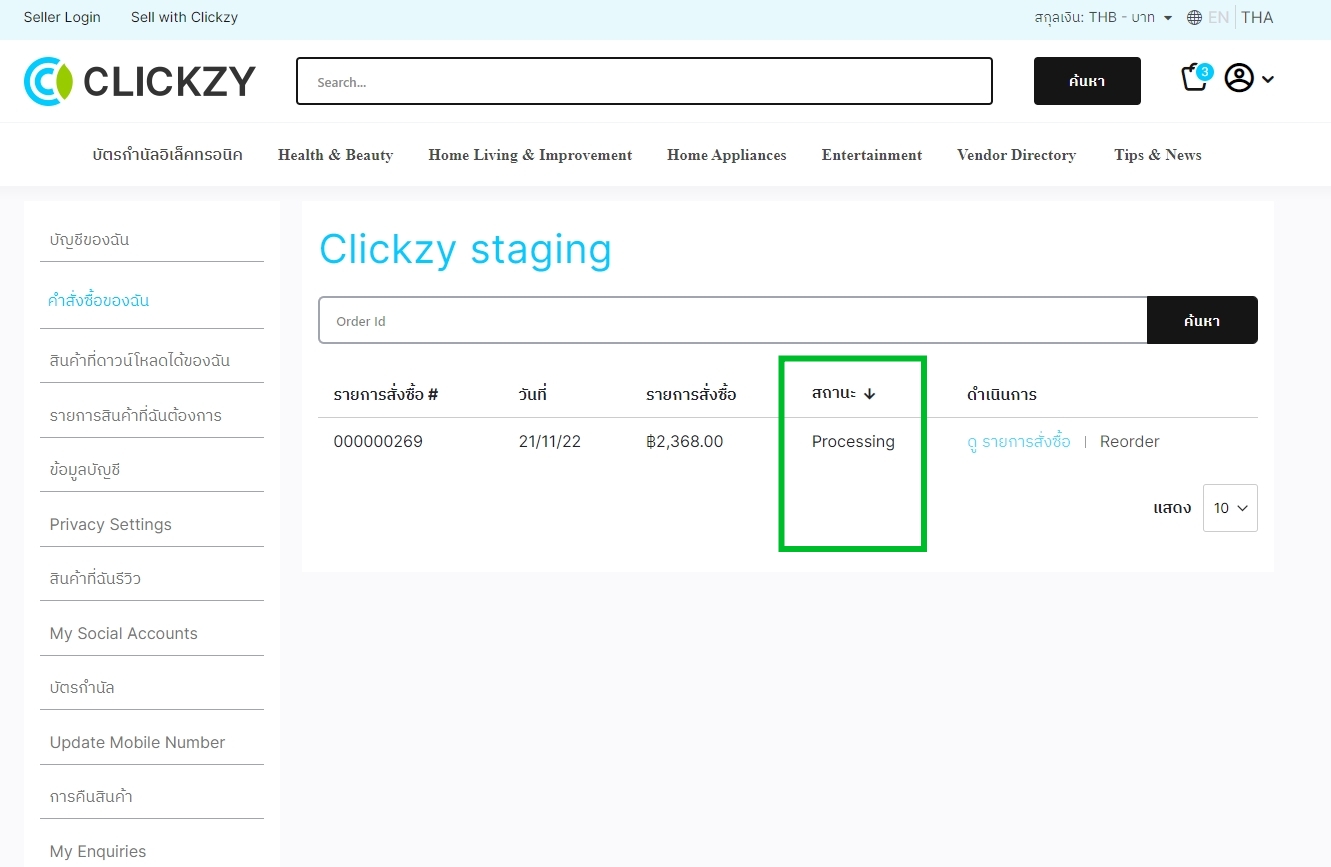Expand the account menu chevron
This screenshot has width=1331, height=867.
(x=1268, y=79)
